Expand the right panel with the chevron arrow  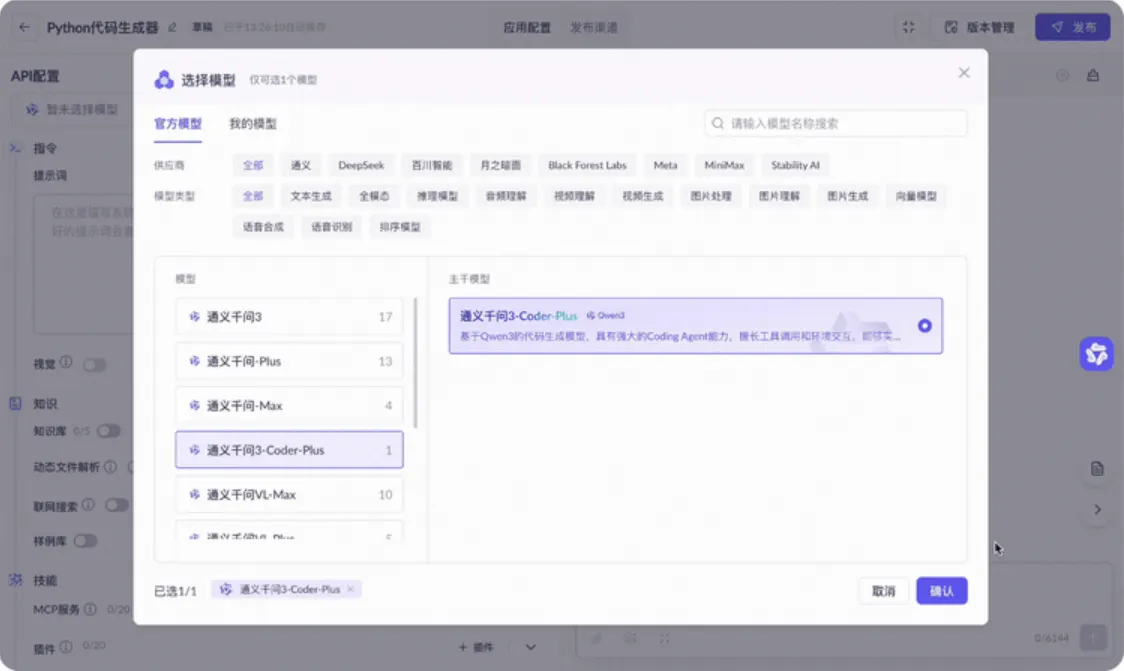[x=1097, y=510]
